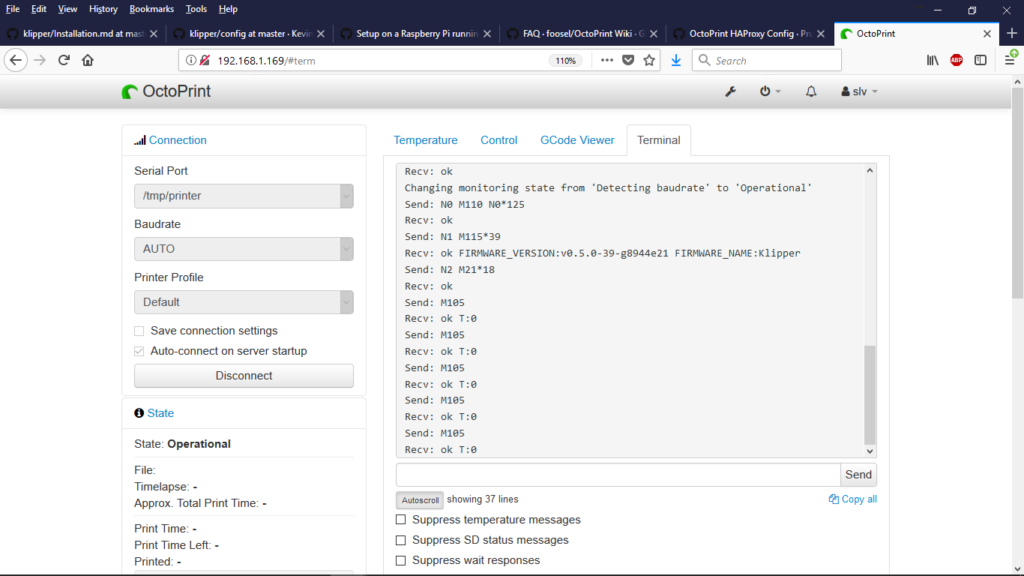Click Send button next to command field
The image size is (1024, 576).
pyautogui.click(x=858, y=475)
